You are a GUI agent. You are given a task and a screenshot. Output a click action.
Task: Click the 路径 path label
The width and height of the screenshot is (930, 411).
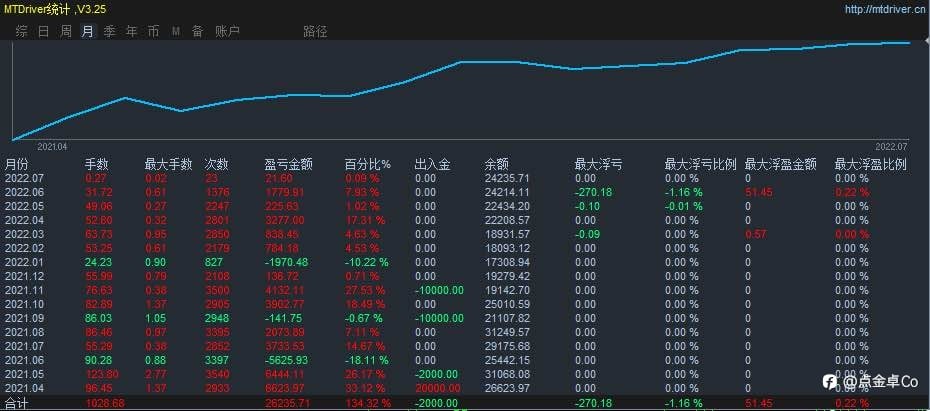315,31
